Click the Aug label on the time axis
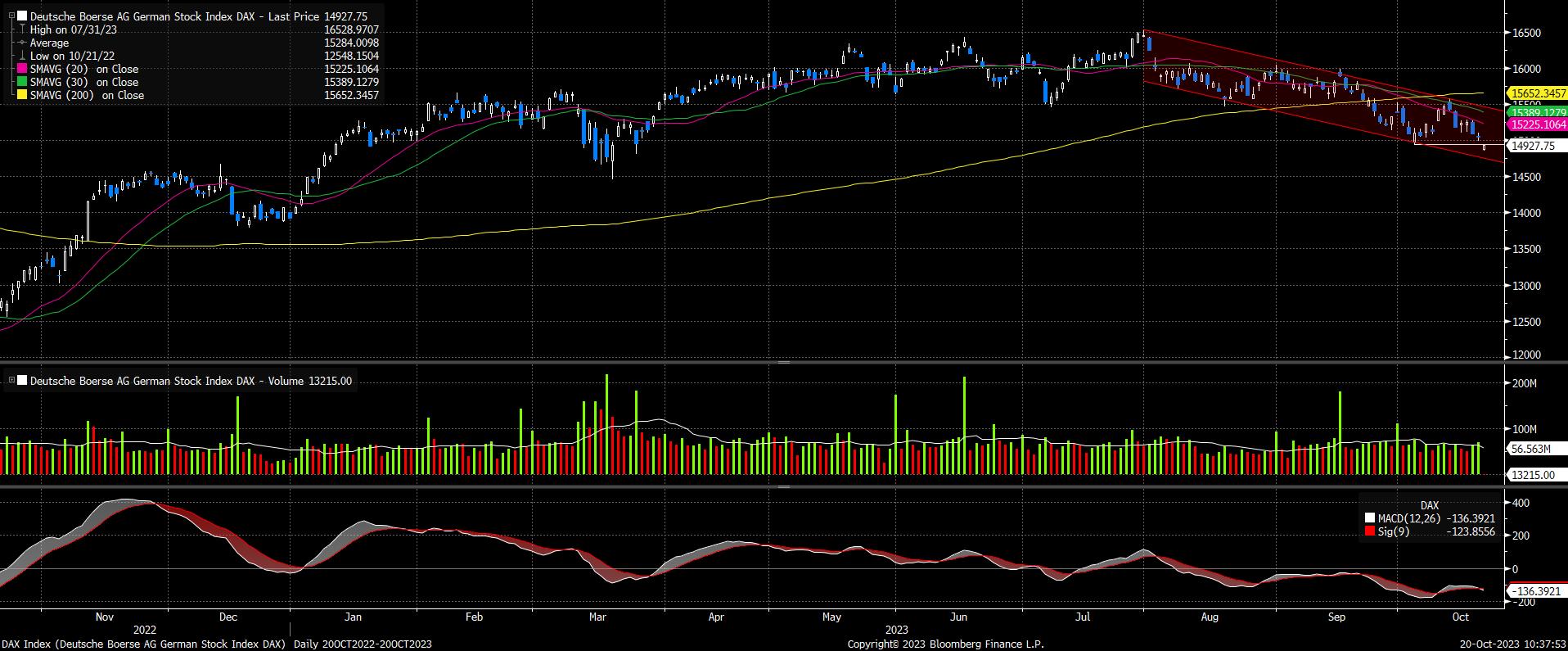This screenshot has width=1568, height=651. tap(1210, 617)
